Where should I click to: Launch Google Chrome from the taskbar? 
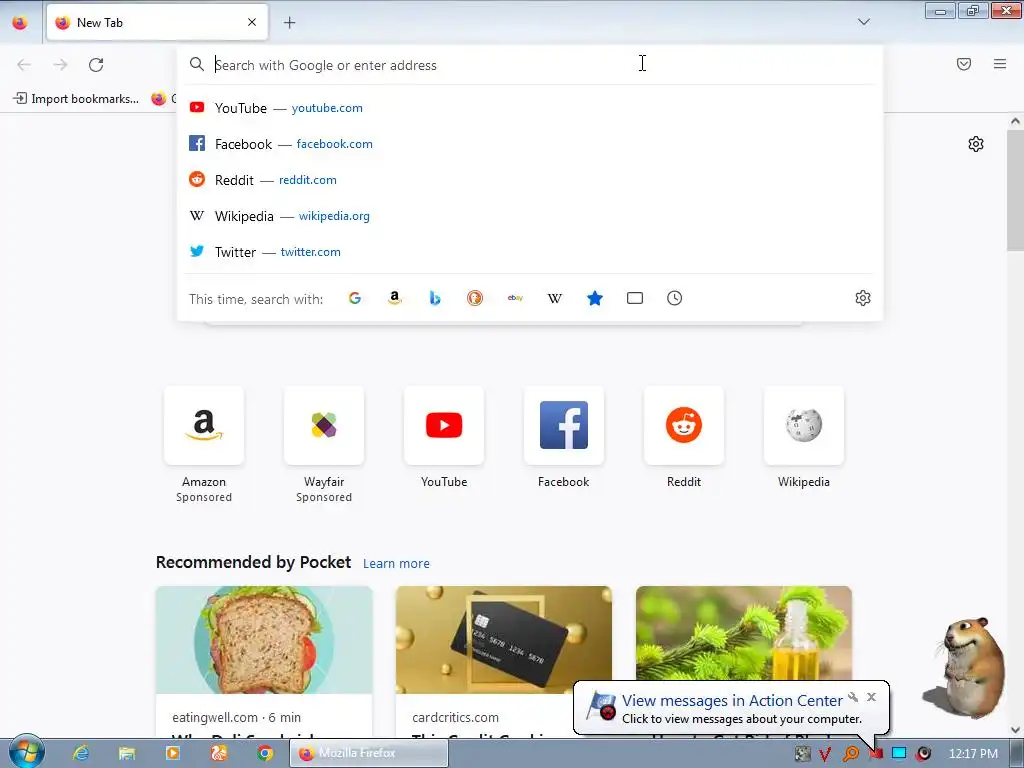tap(264, 753)
